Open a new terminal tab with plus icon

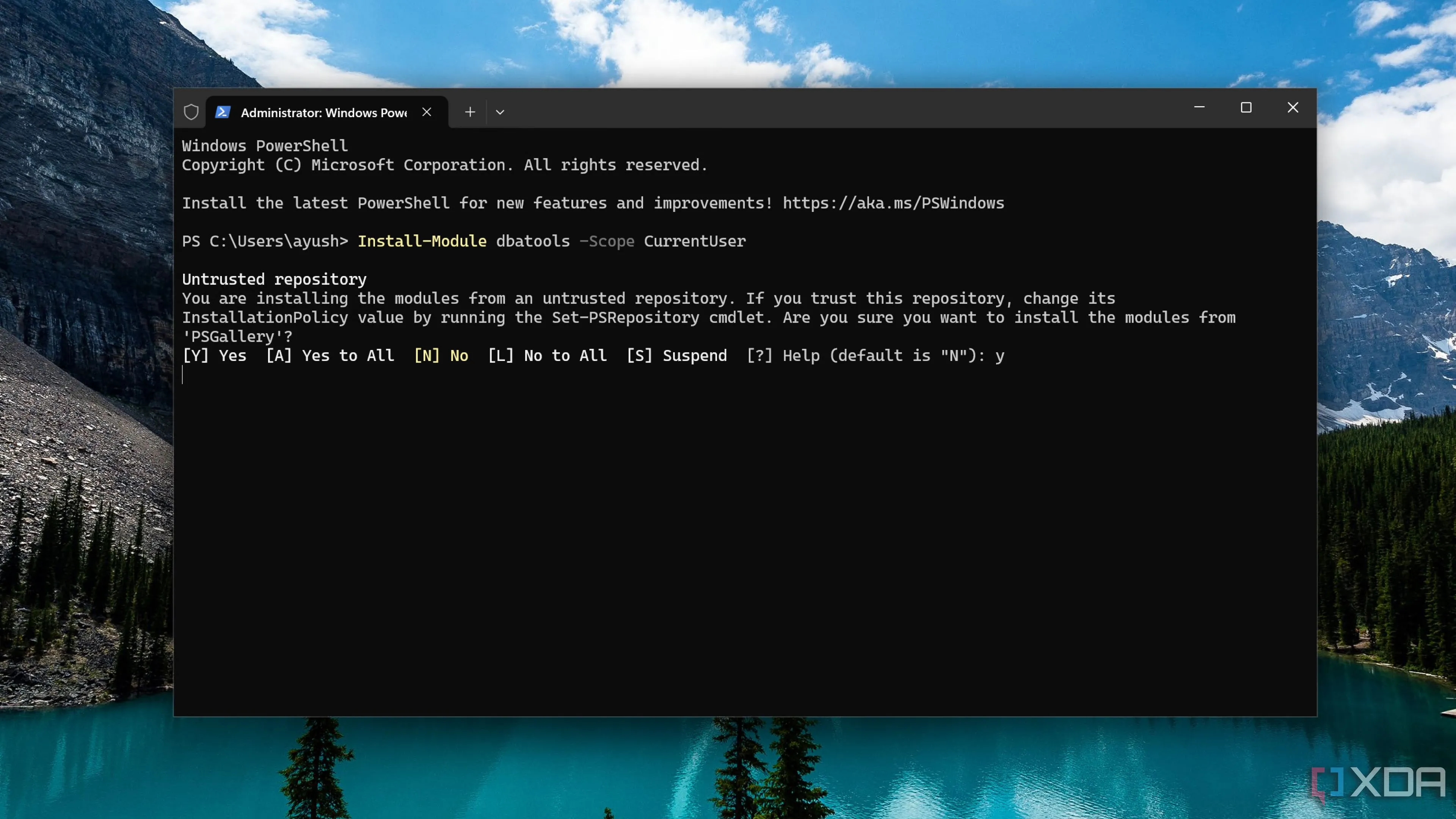coord(470,112)
